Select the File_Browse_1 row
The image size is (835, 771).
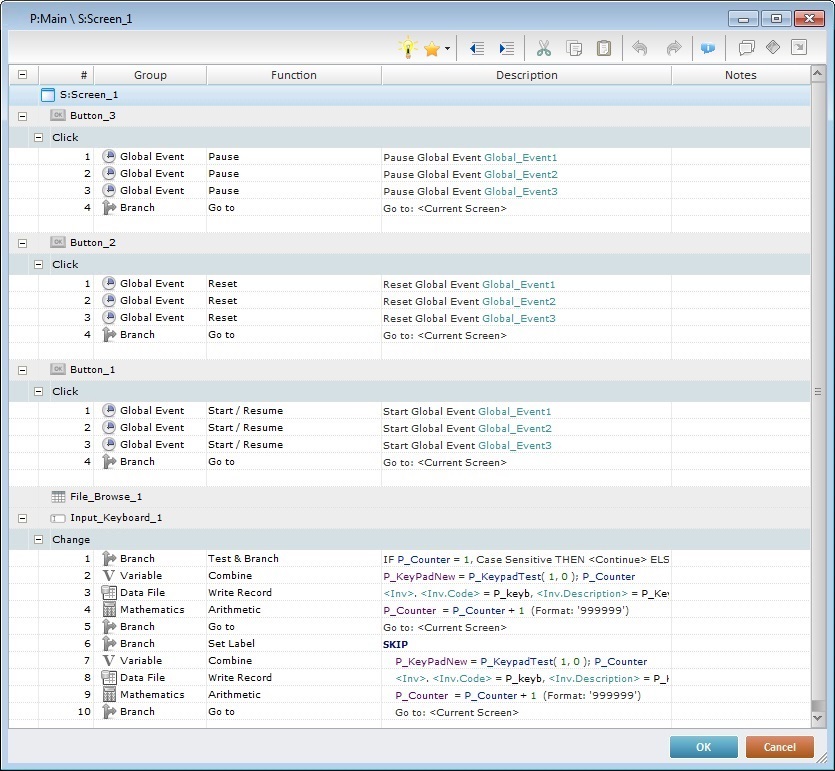[x=105, y=496]
